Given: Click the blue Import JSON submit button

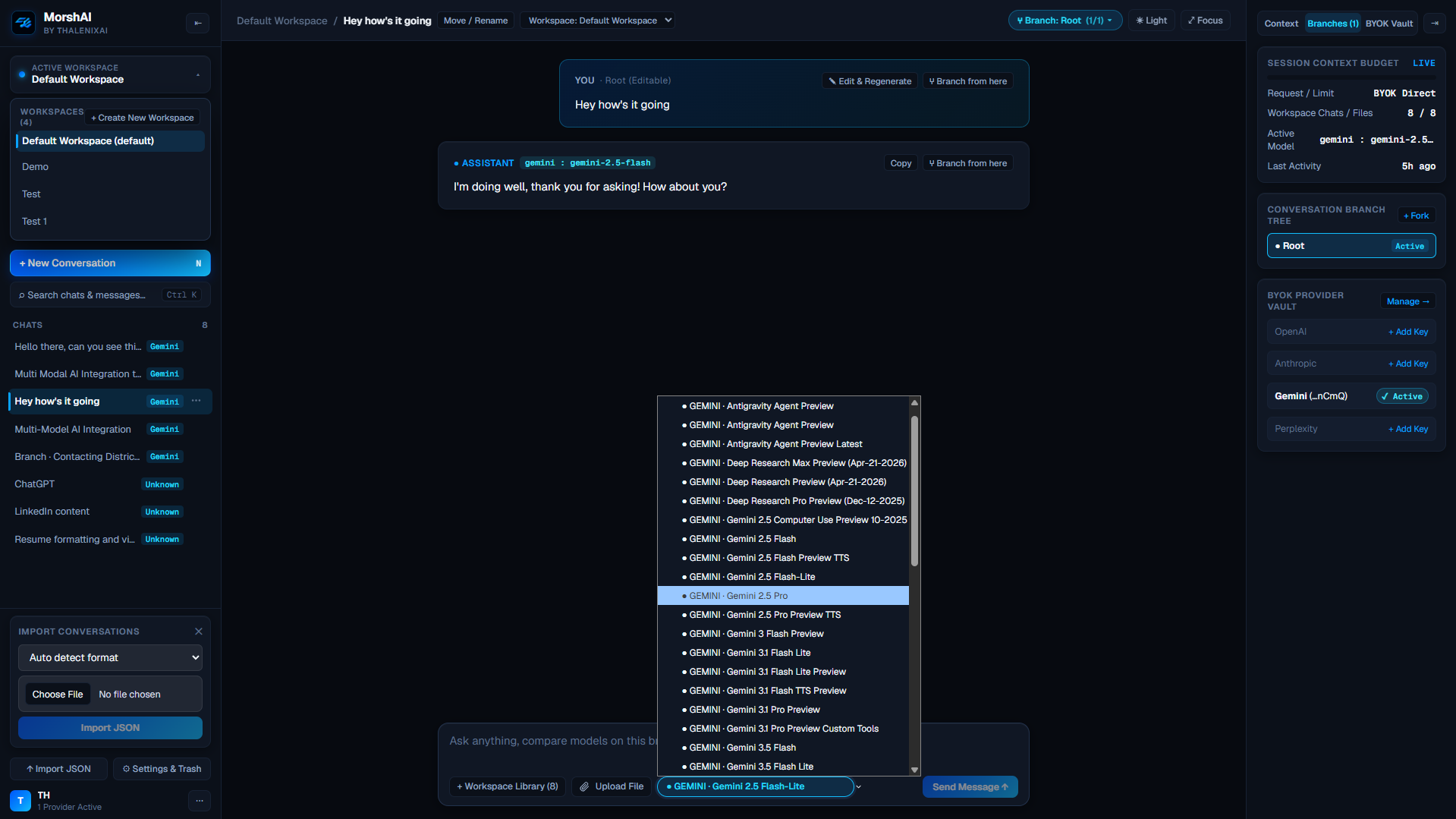Looking at the screenshot, I should point(110,728).
